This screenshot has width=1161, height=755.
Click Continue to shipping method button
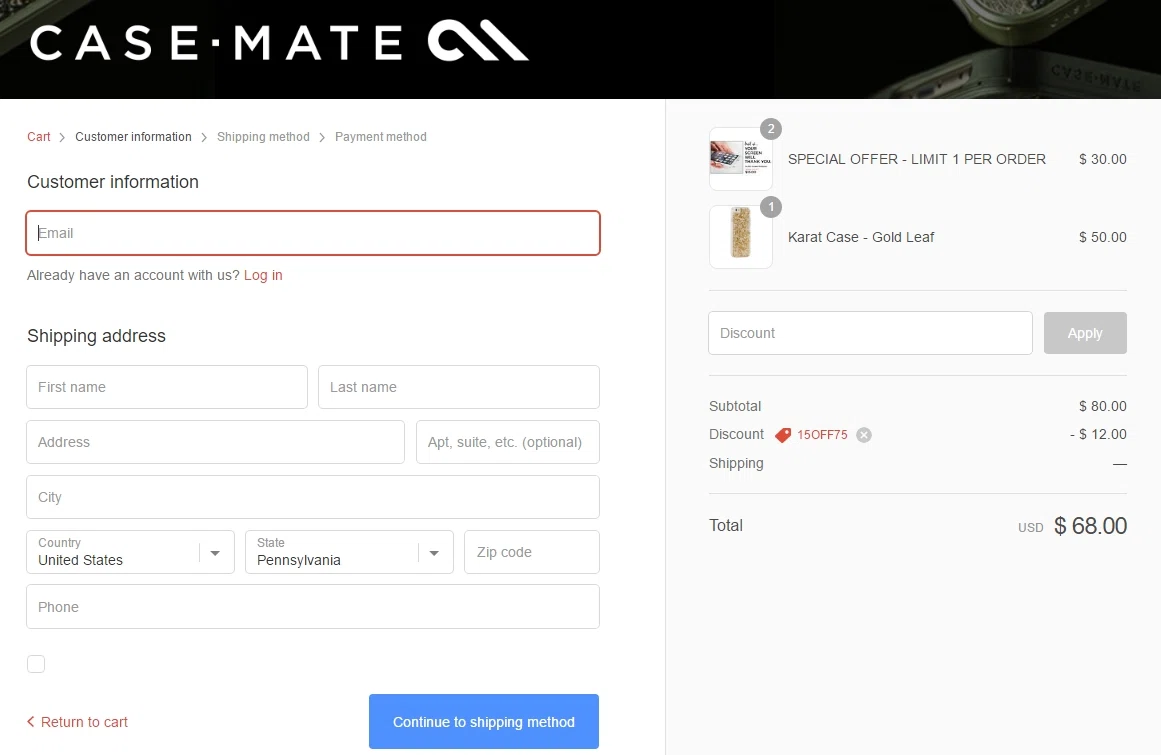484,722
